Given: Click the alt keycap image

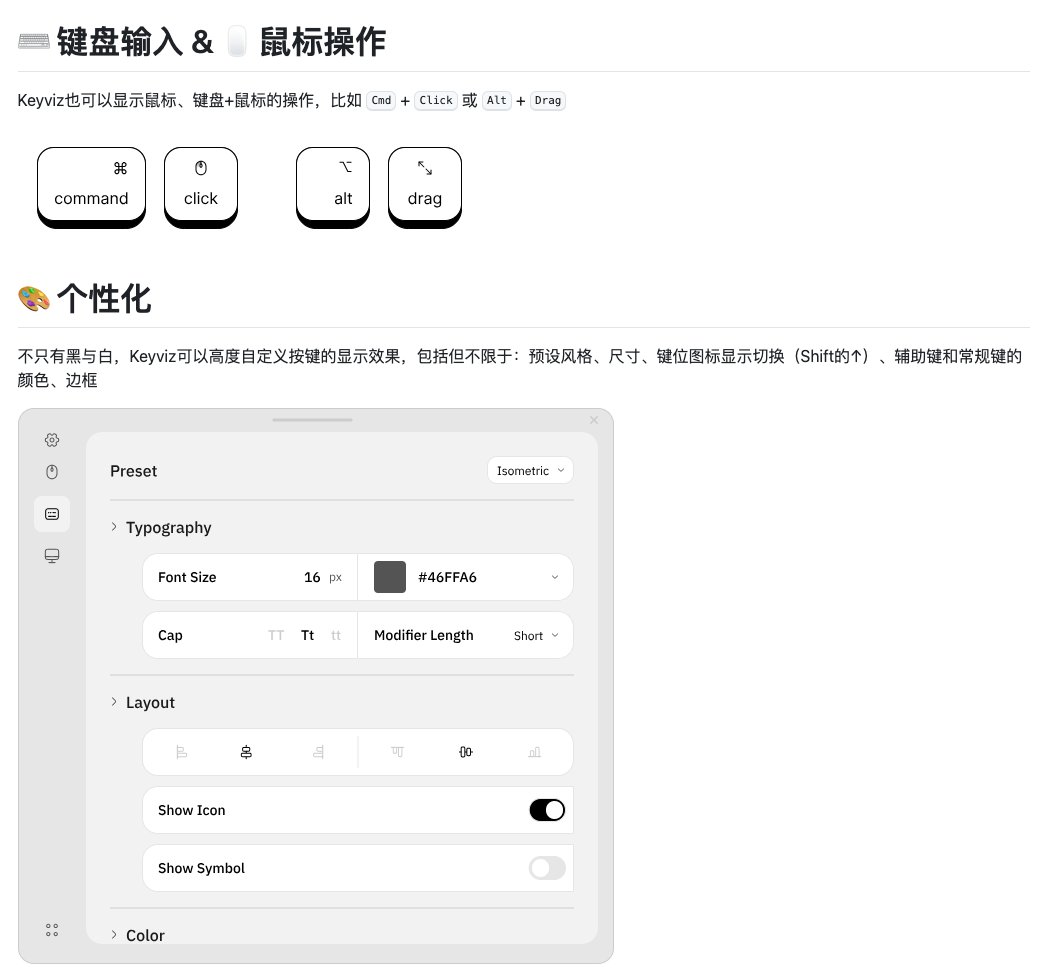Looking at the screenshot, I should (333, 188).
